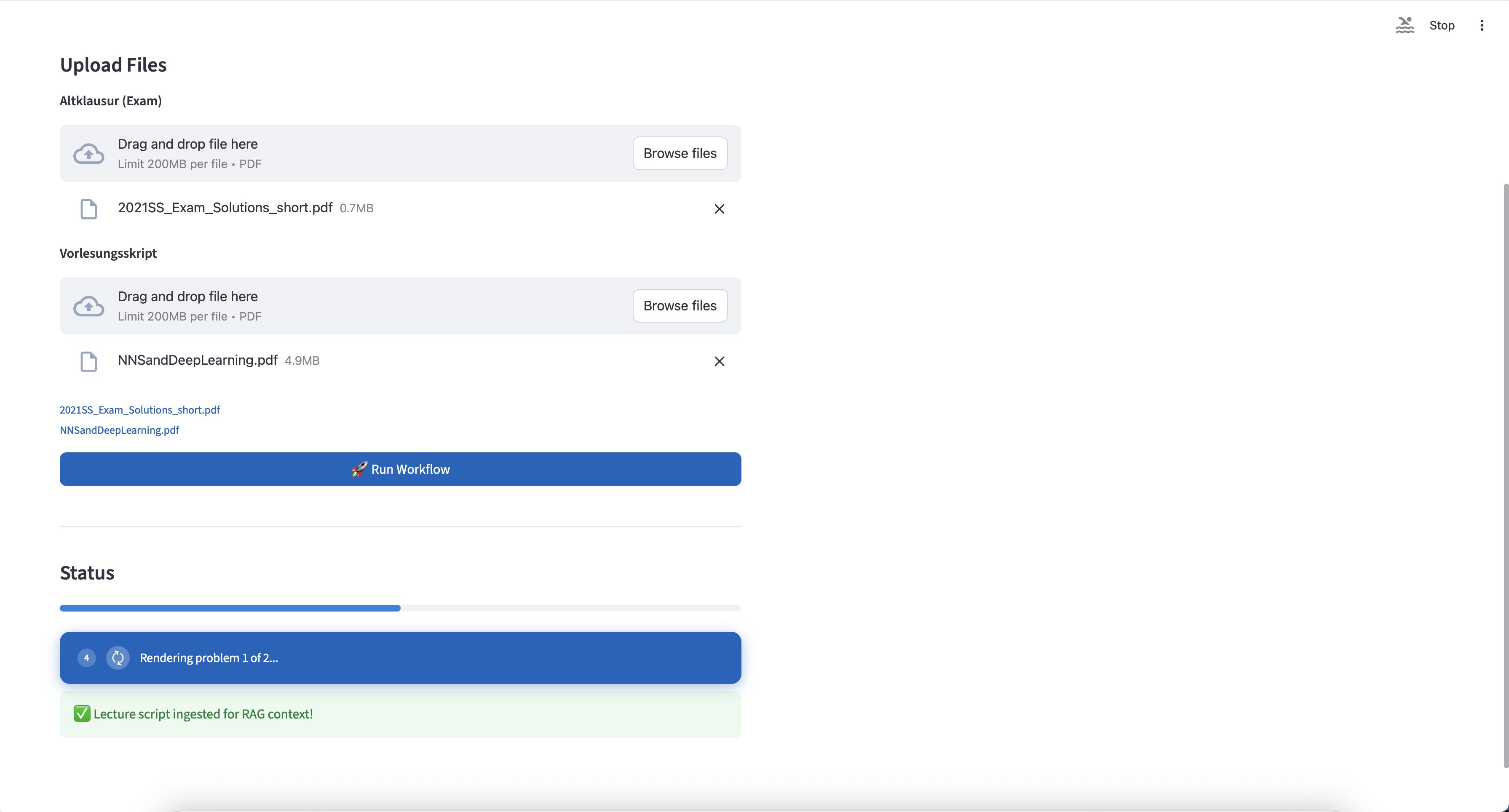Browse files for Altklausur exam upload

(680, 153)
